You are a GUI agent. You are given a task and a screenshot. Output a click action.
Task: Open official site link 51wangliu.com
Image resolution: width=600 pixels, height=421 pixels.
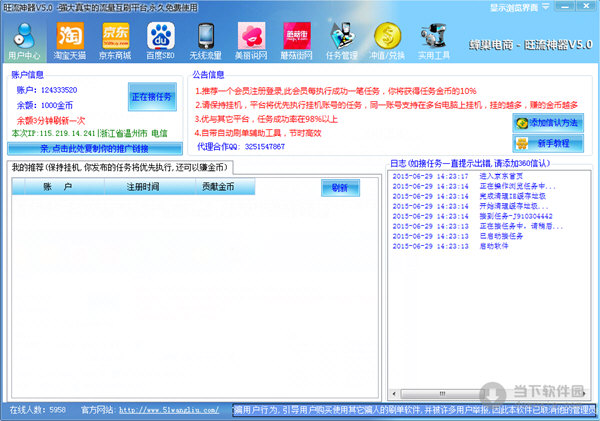click(x=169, y=410)
